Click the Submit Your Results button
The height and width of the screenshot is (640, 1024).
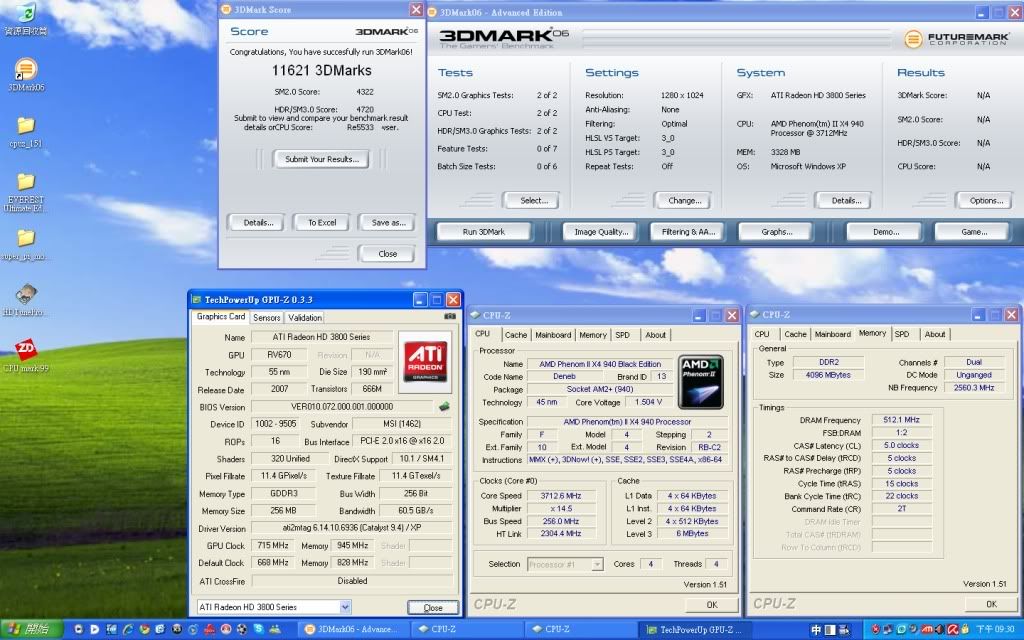[321, 159]
